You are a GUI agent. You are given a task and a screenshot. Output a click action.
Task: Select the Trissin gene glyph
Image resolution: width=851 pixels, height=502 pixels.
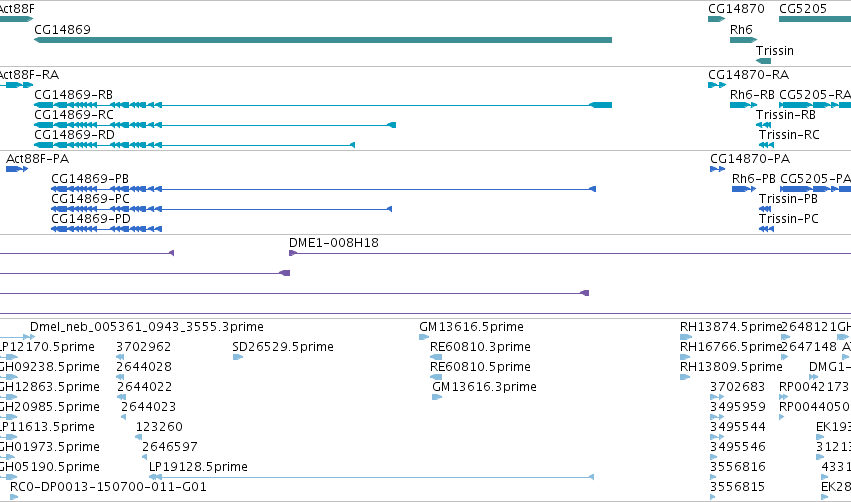click(x=763, y=61)
